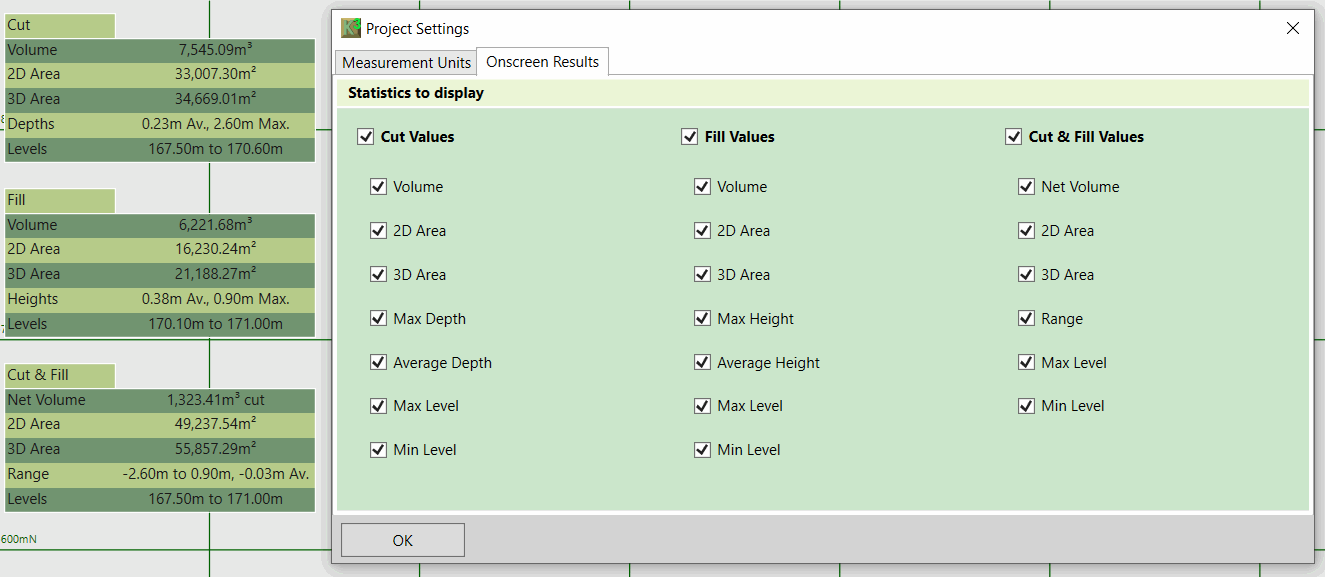Disable Net Volume statistic
Viewport: 1325px width, 577px height.
pyautogui.click(x=1026, y=187)
